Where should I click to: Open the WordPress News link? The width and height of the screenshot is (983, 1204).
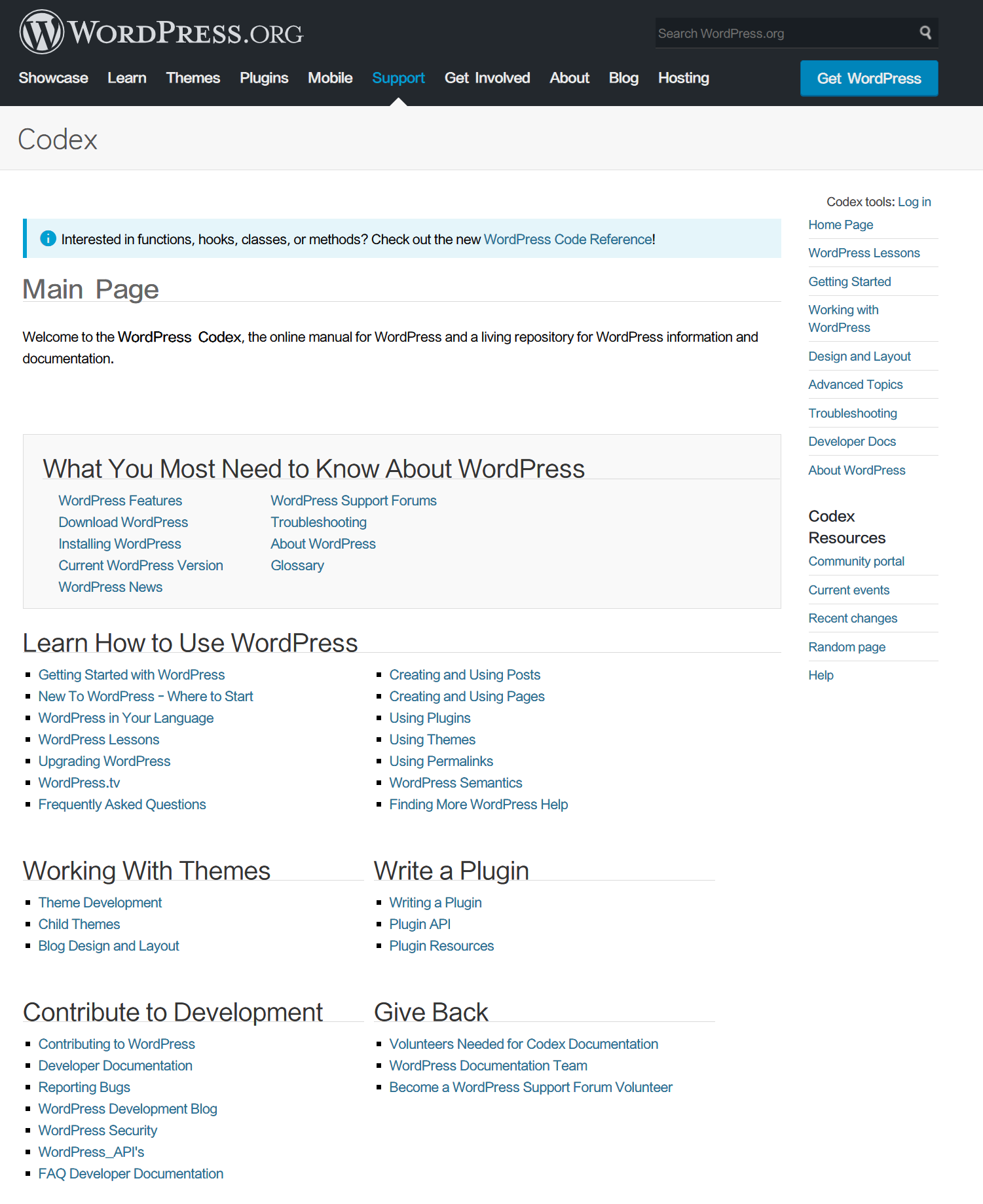[111, 587]
